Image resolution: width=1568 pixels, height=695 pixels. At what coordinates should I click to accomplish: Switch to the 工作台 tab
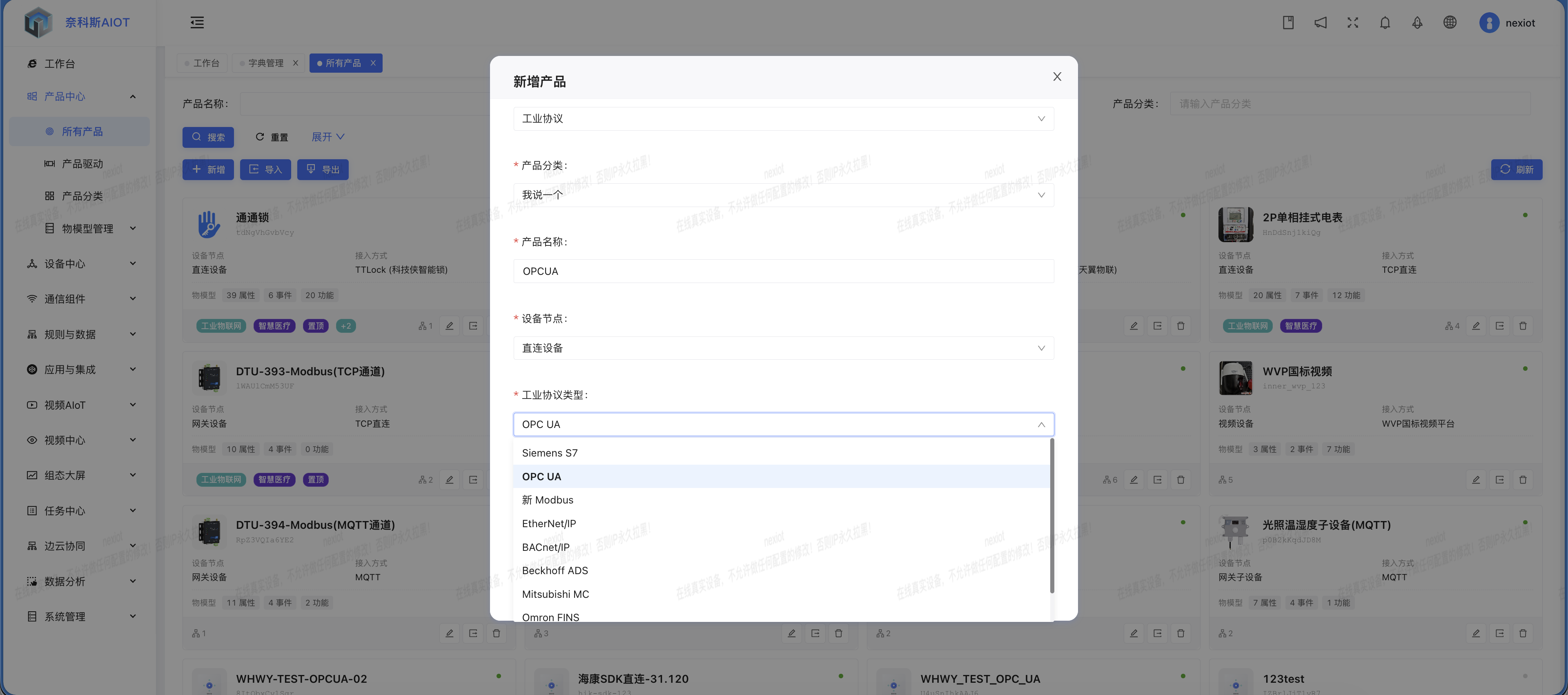coord(202,63)
